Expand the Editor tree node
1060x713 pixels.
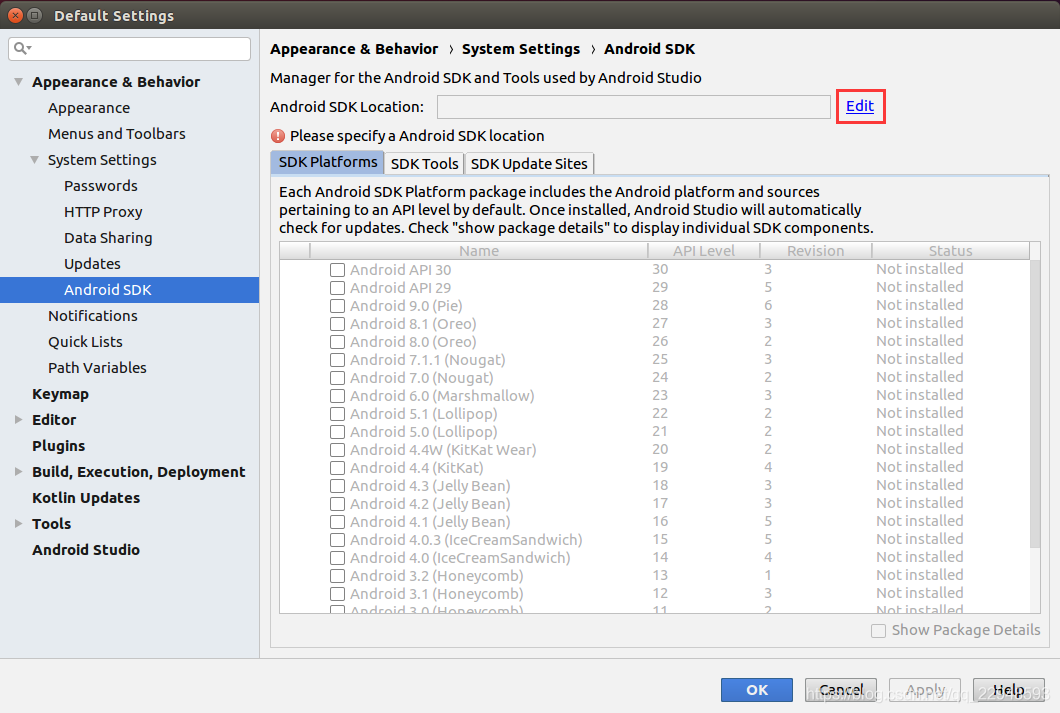(18, 420)
